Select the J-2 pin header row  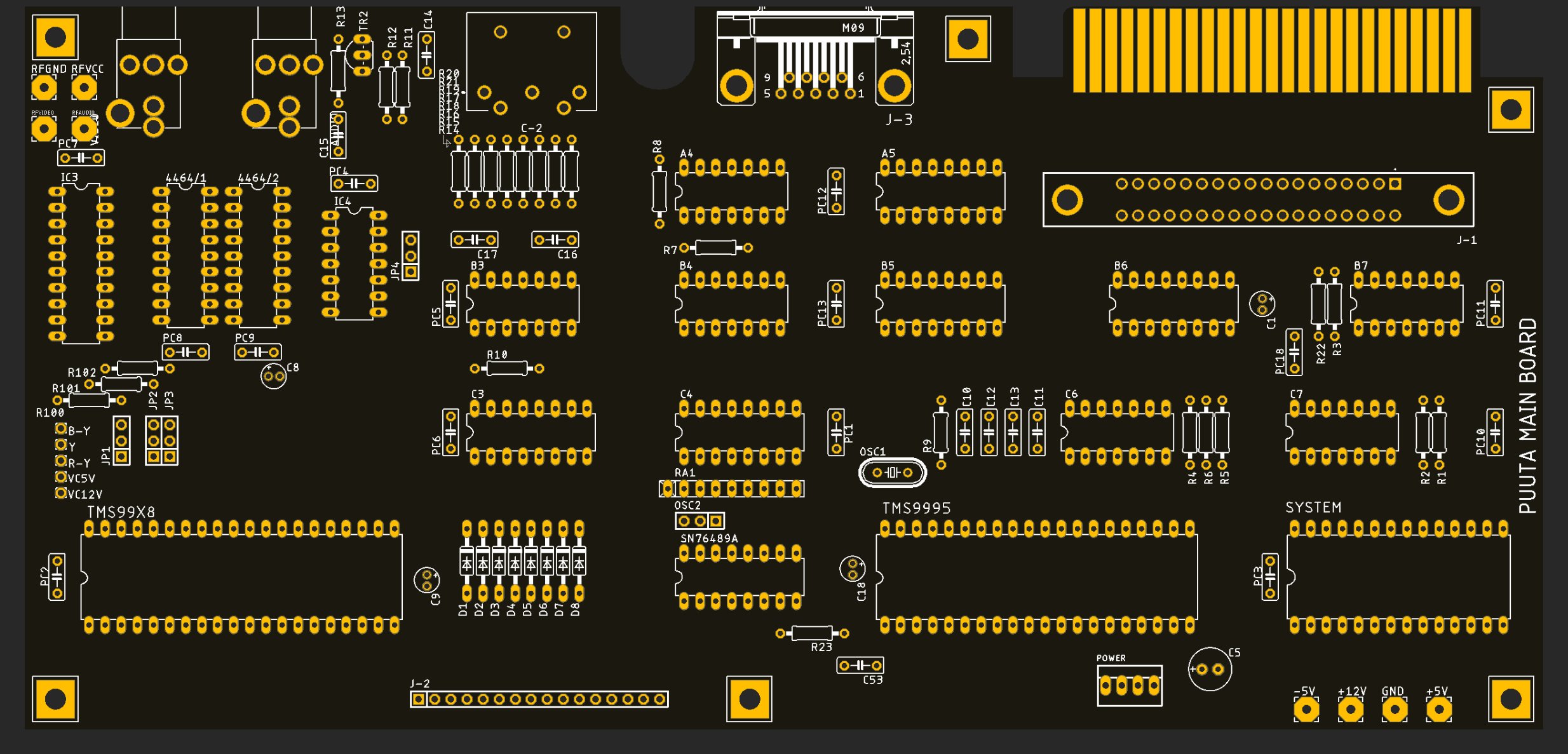[x=539, y=699]
